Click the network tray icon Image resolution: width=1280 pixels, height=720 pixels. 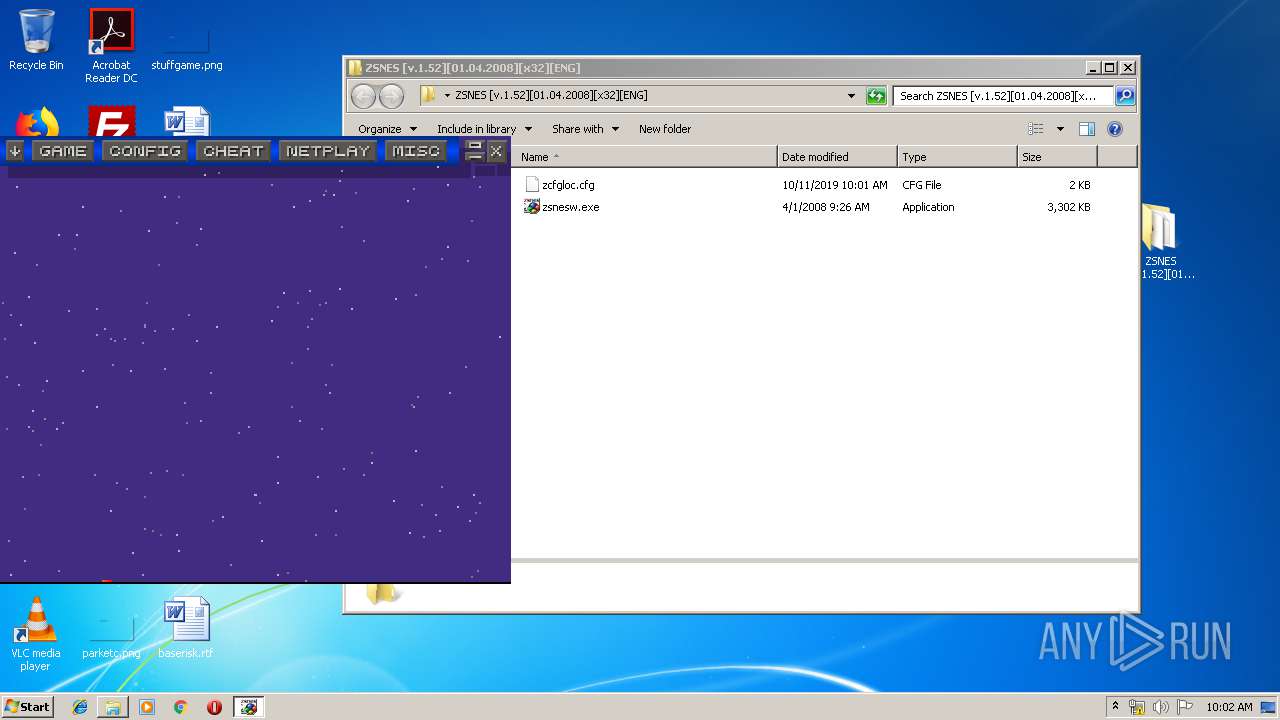[1137, 707]
